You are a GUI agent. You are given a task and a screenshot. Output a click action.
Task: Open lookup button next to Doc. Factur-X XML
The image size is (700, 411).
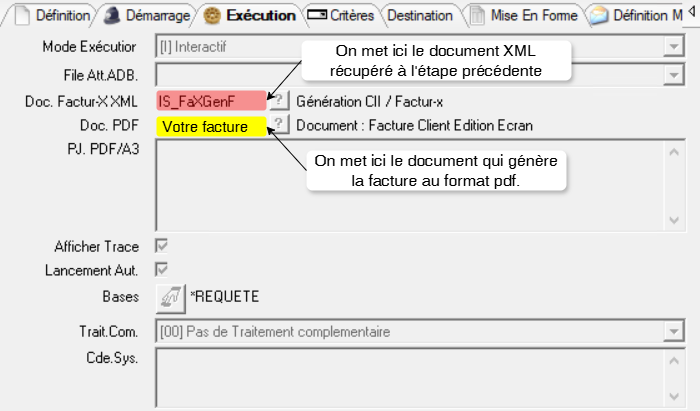tap(279, 100)
